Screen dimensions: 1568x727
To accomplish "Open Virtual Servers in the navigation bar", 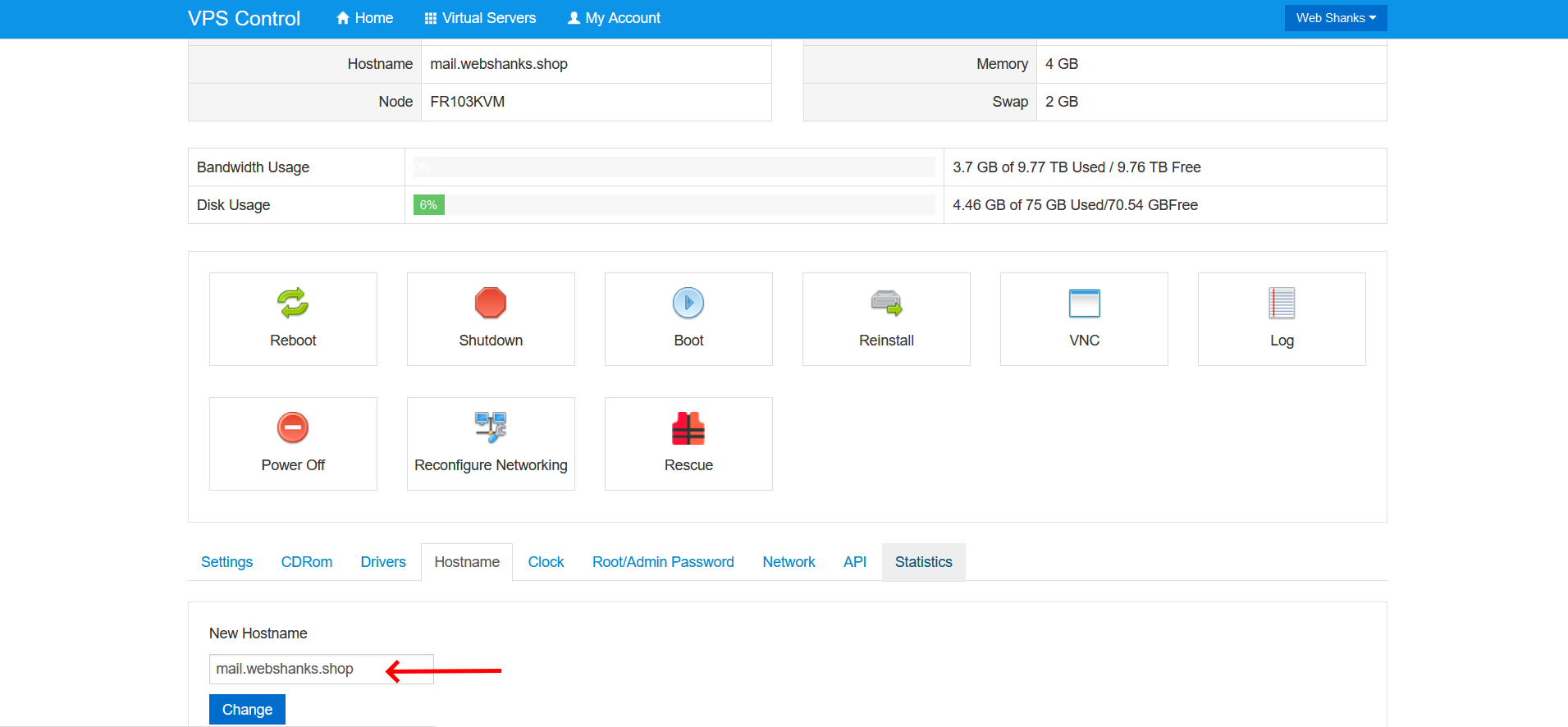I will [x=480, y=18].
